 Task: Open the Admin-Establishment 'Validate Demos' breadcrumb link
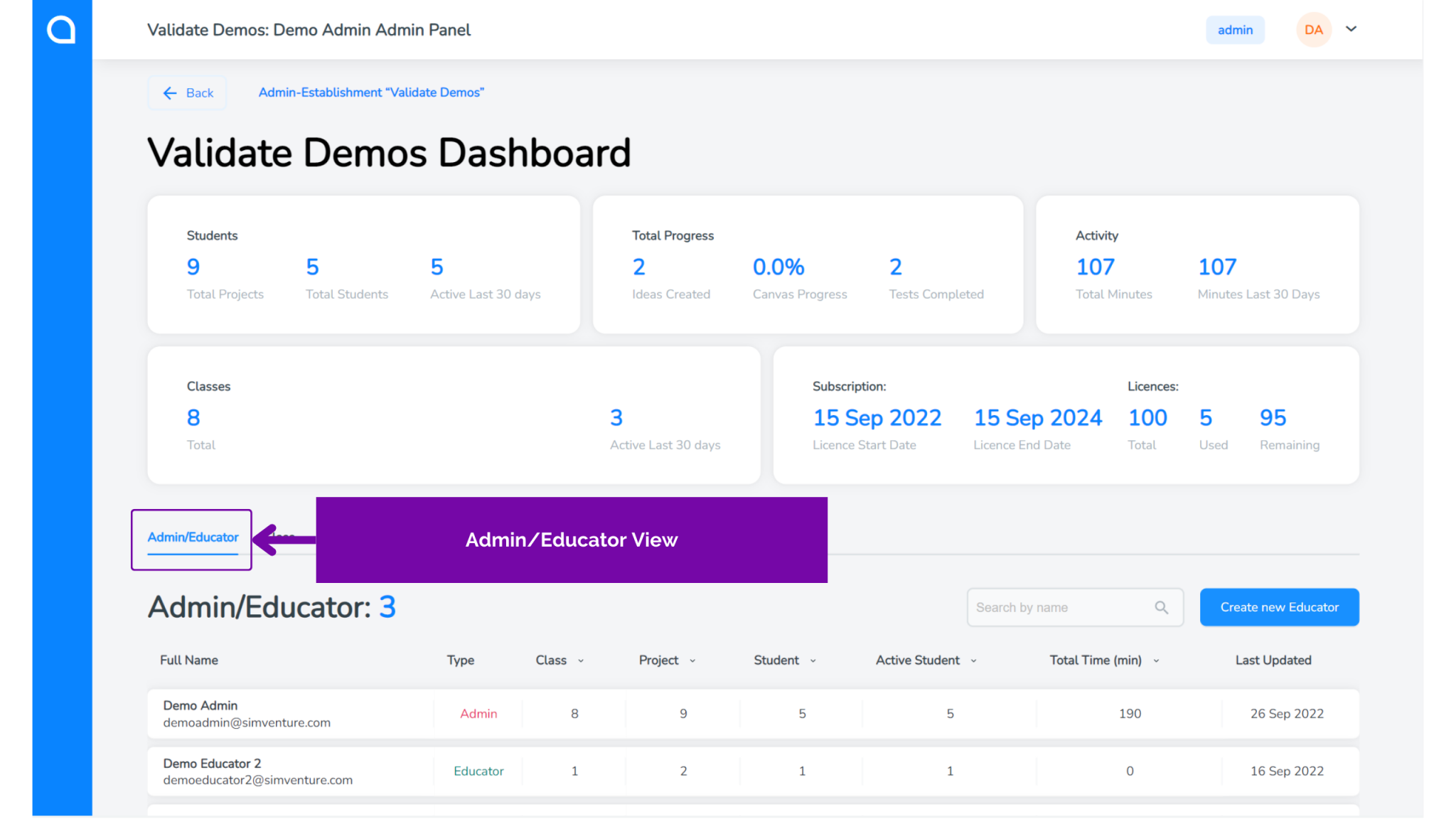coord(370,92)
